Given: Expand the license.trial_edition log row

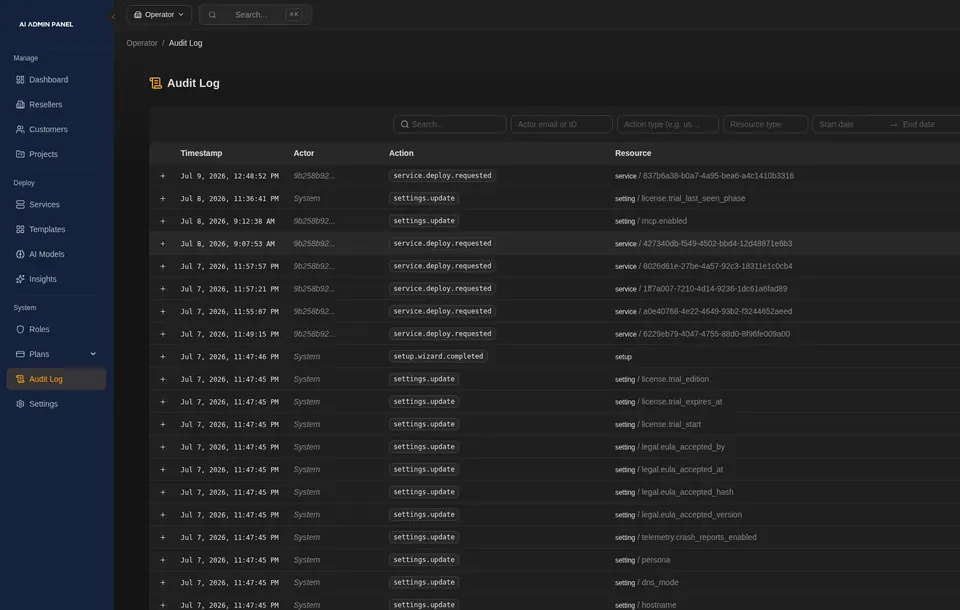Looking at the screenshot, I should click(x=163, y=379).
